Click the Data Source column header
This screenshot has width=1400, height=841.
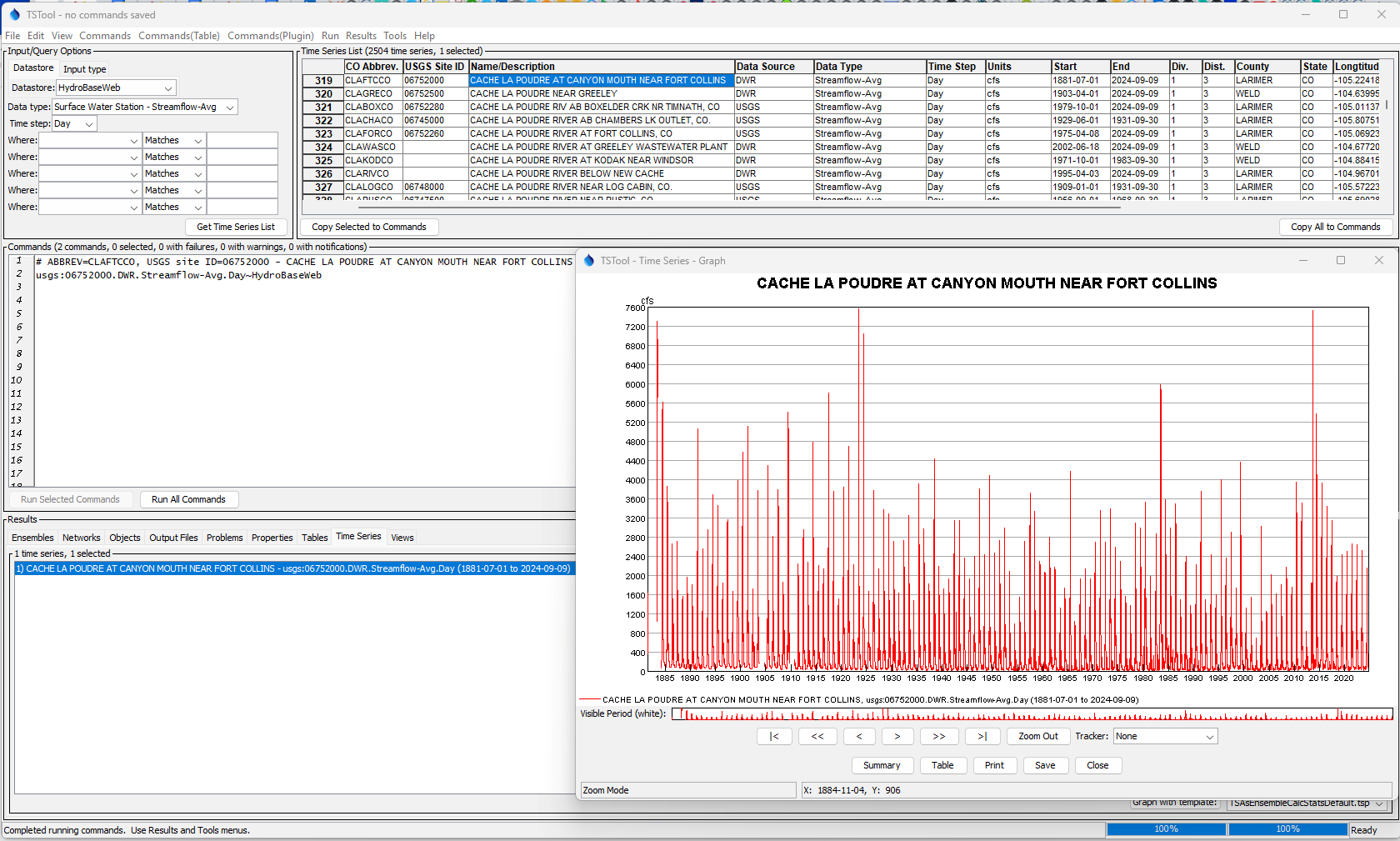coord(772,67)
